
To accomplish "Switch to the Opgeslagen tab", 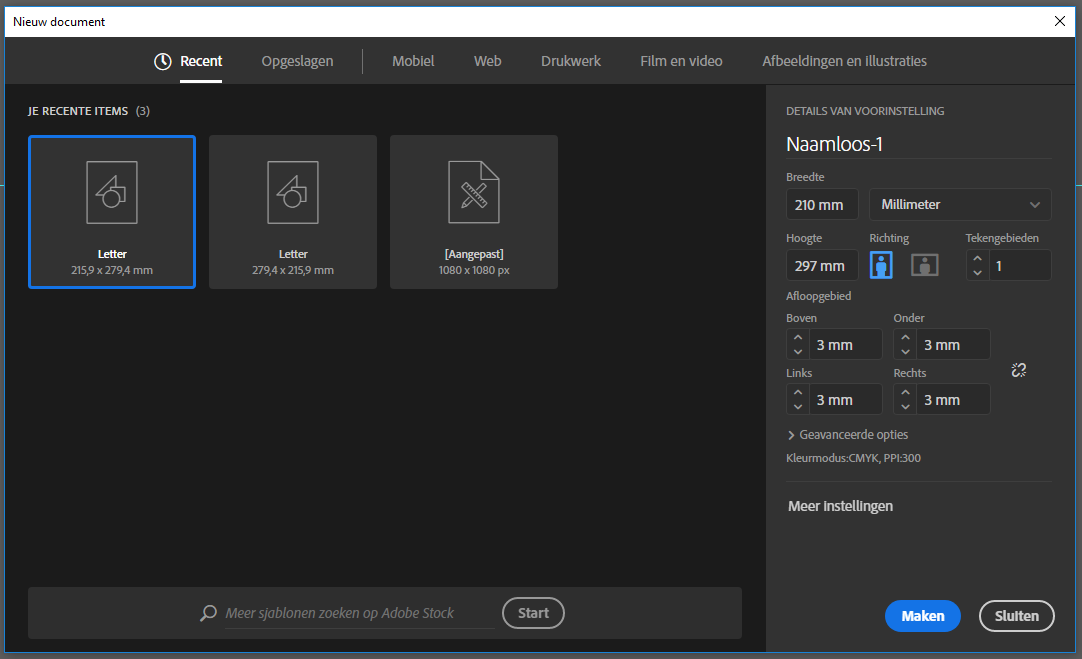I will coord(297,61).
